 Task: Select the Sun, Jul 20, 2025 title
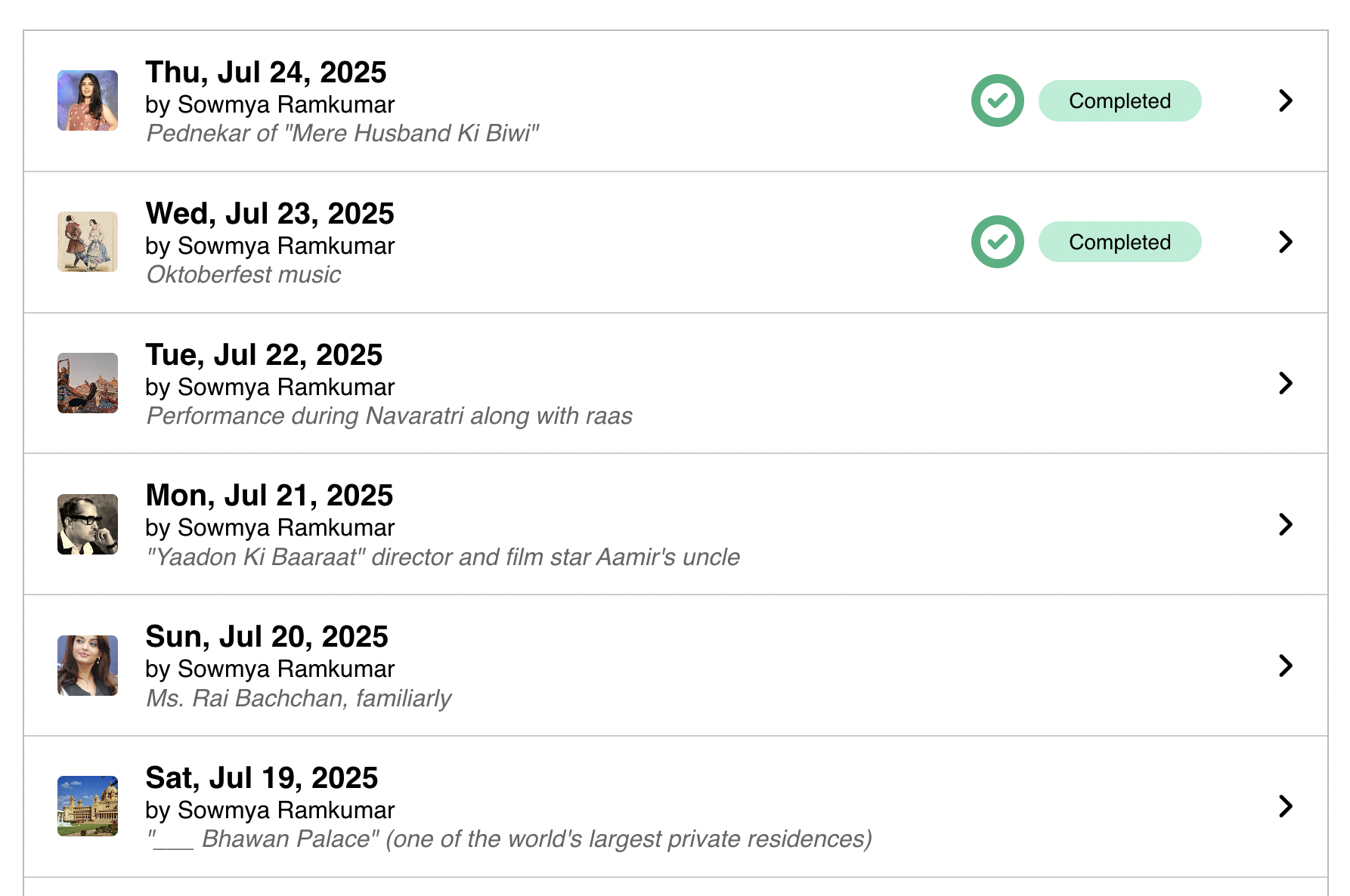267,637
